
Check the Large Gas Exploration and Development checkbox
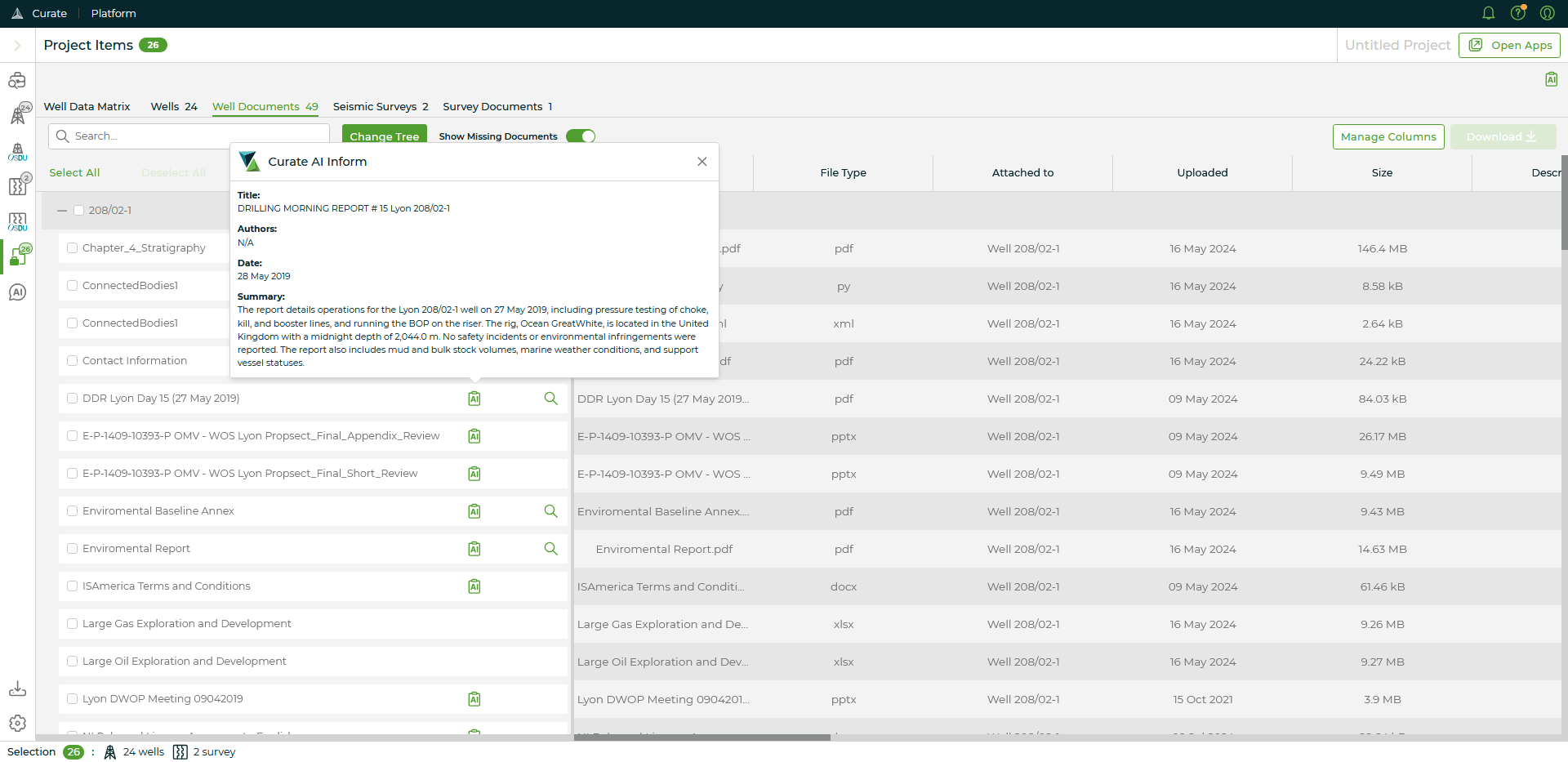tap(73, 623)
